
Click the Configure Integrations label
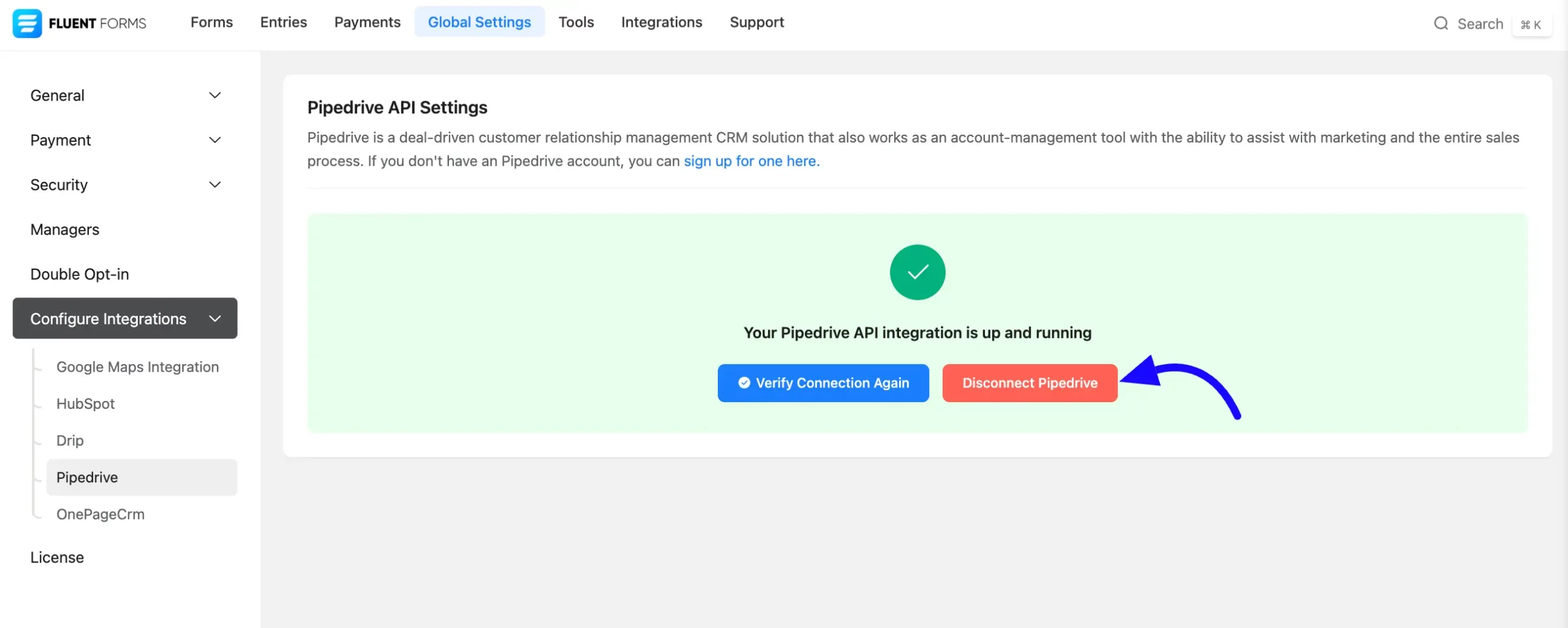coord(108,318)
